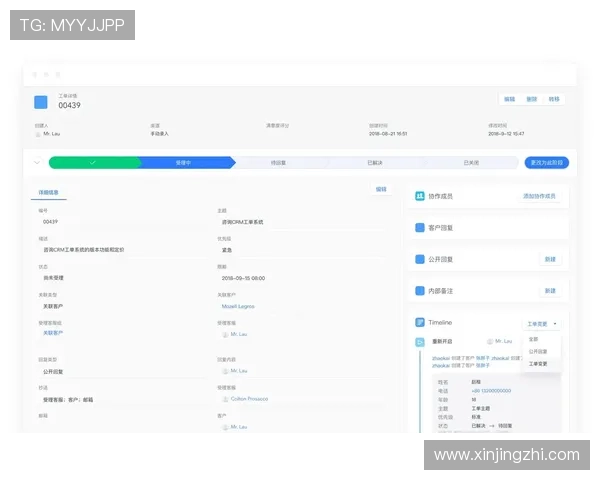Click 新建 in the 公开回复 panel

[x=549, y=259]
